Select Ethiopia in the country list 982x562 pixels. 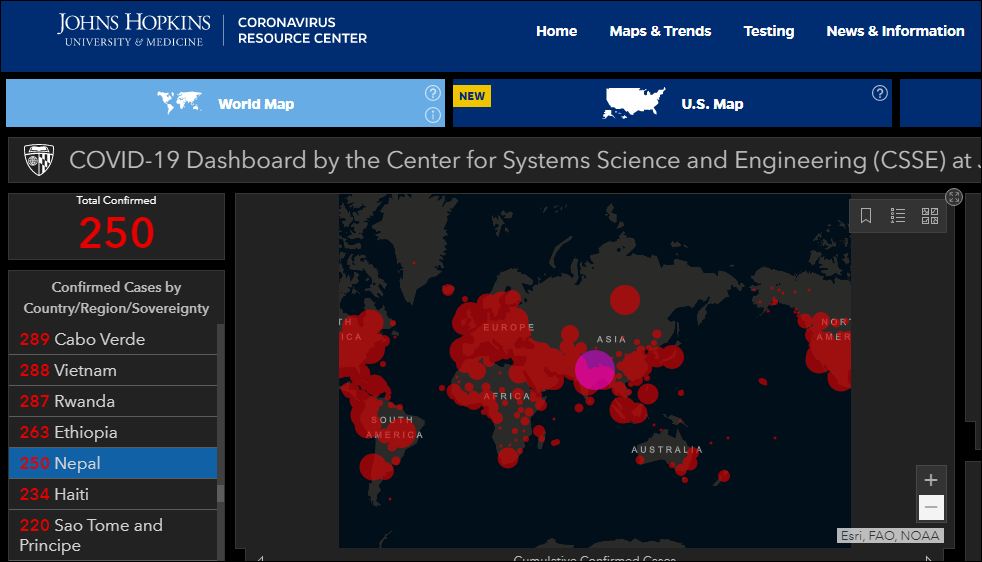click(x=113, y=432)
